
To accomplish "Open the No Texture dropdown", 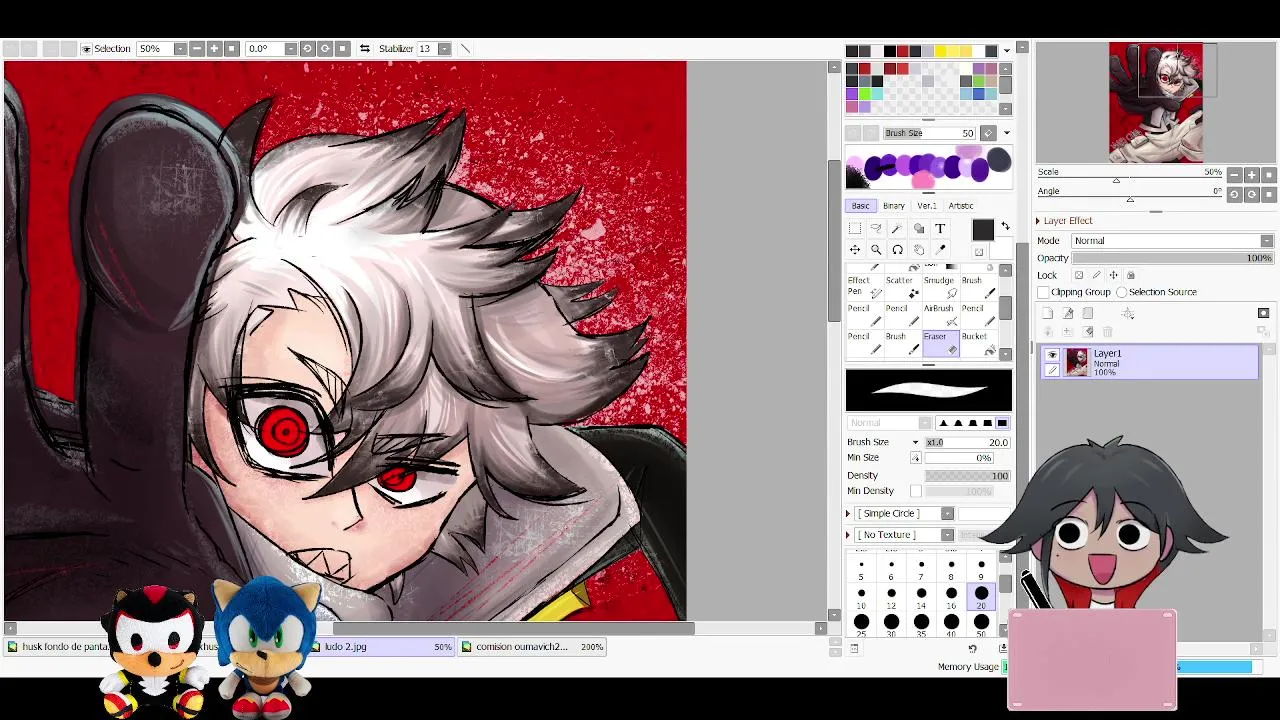I will point(947,535).
